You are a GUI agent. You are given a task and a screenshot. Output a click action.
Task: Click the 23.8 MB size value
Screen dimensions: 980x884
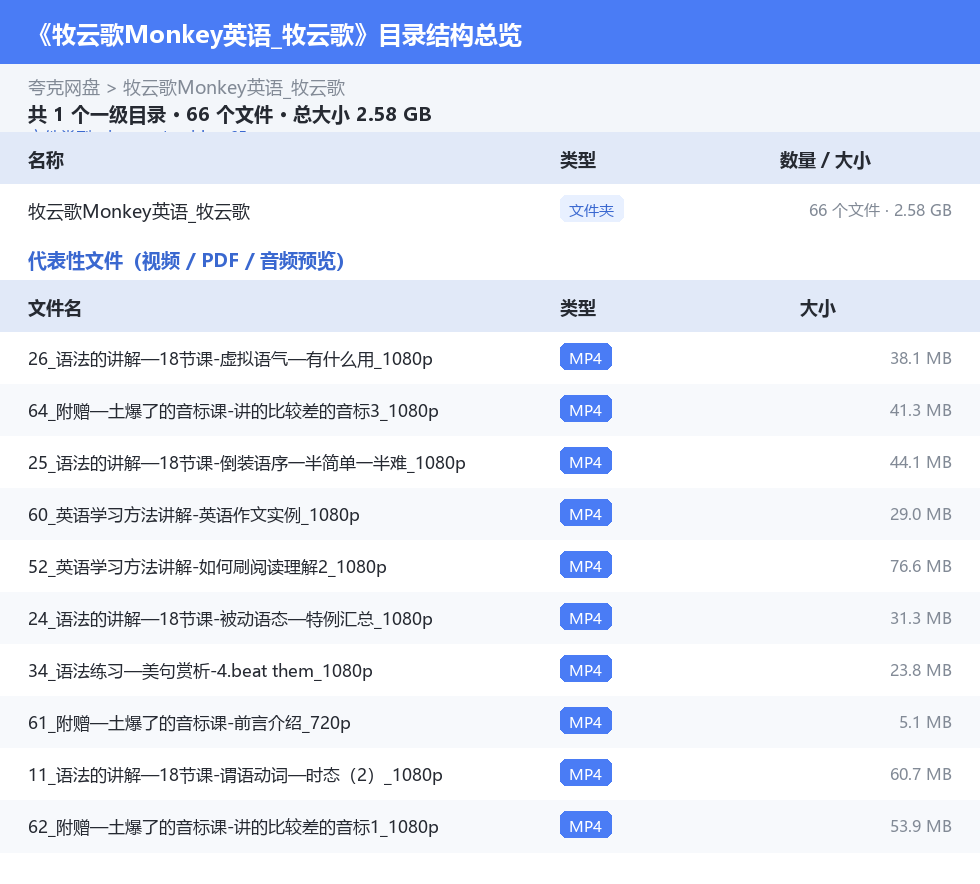(921, 670)
